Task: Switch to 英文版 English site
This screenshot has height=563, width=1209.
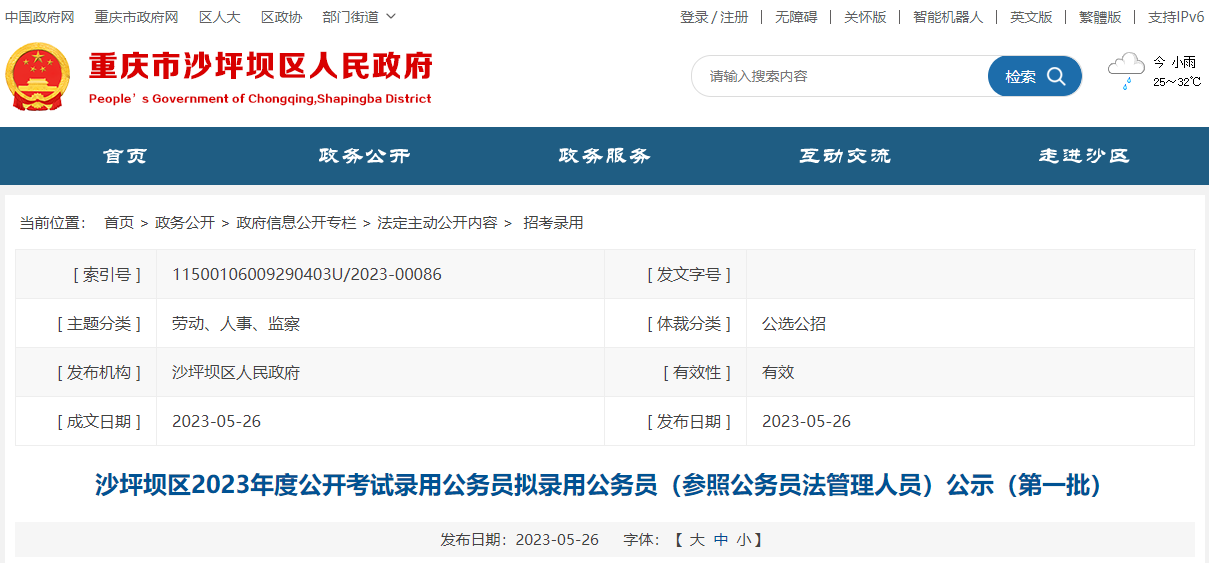Action: (1030, 17)
